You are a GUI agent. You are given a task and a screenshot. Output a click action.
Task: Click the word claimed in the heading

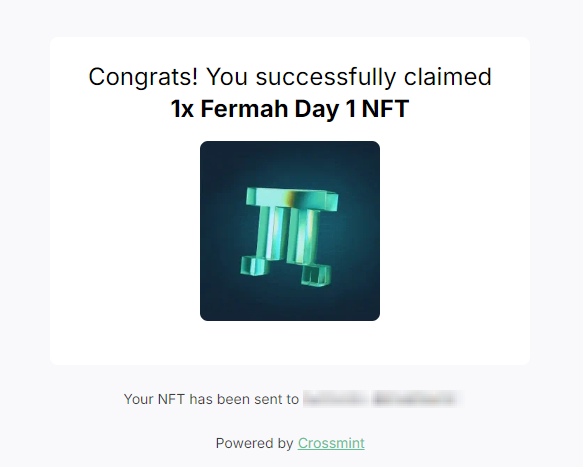point(448,77)
